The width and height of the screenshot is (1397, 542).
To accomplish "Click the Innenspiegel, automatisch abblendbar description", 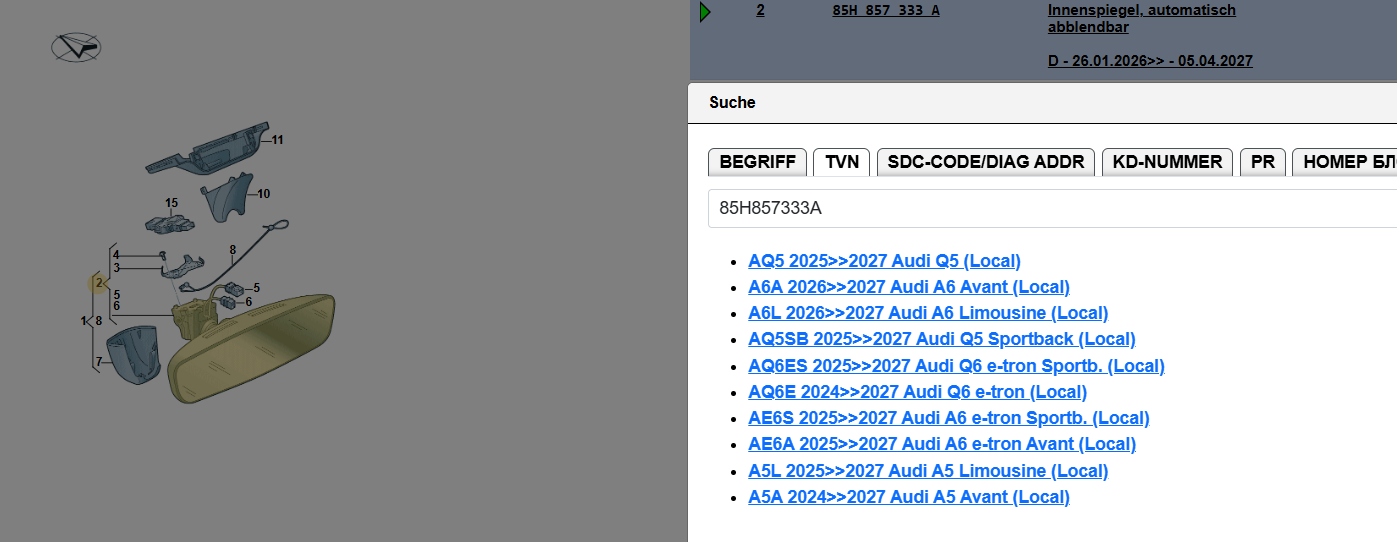I will 1141,18.
